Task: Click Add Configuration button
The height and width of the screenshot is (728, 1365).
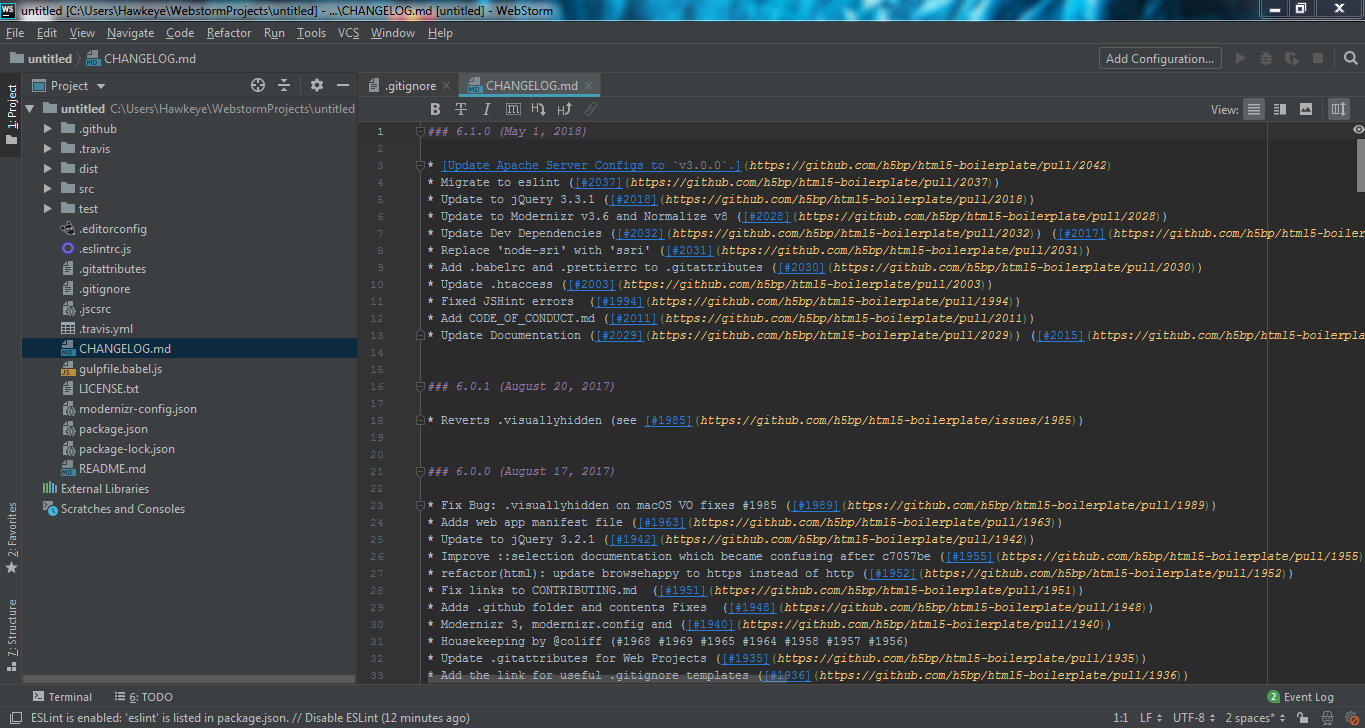Action: [1160, 59]
